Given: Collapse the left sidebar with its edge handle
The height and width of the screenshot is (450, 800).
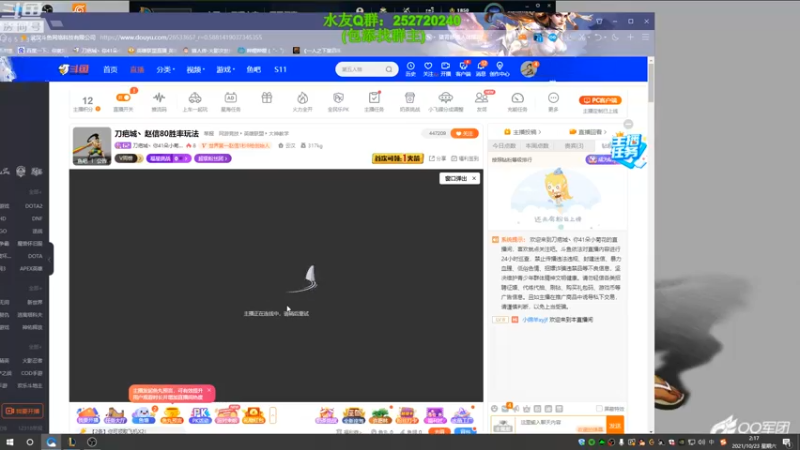Looking at the screenshot, I should pyautogui.click(x=51, y=259).
